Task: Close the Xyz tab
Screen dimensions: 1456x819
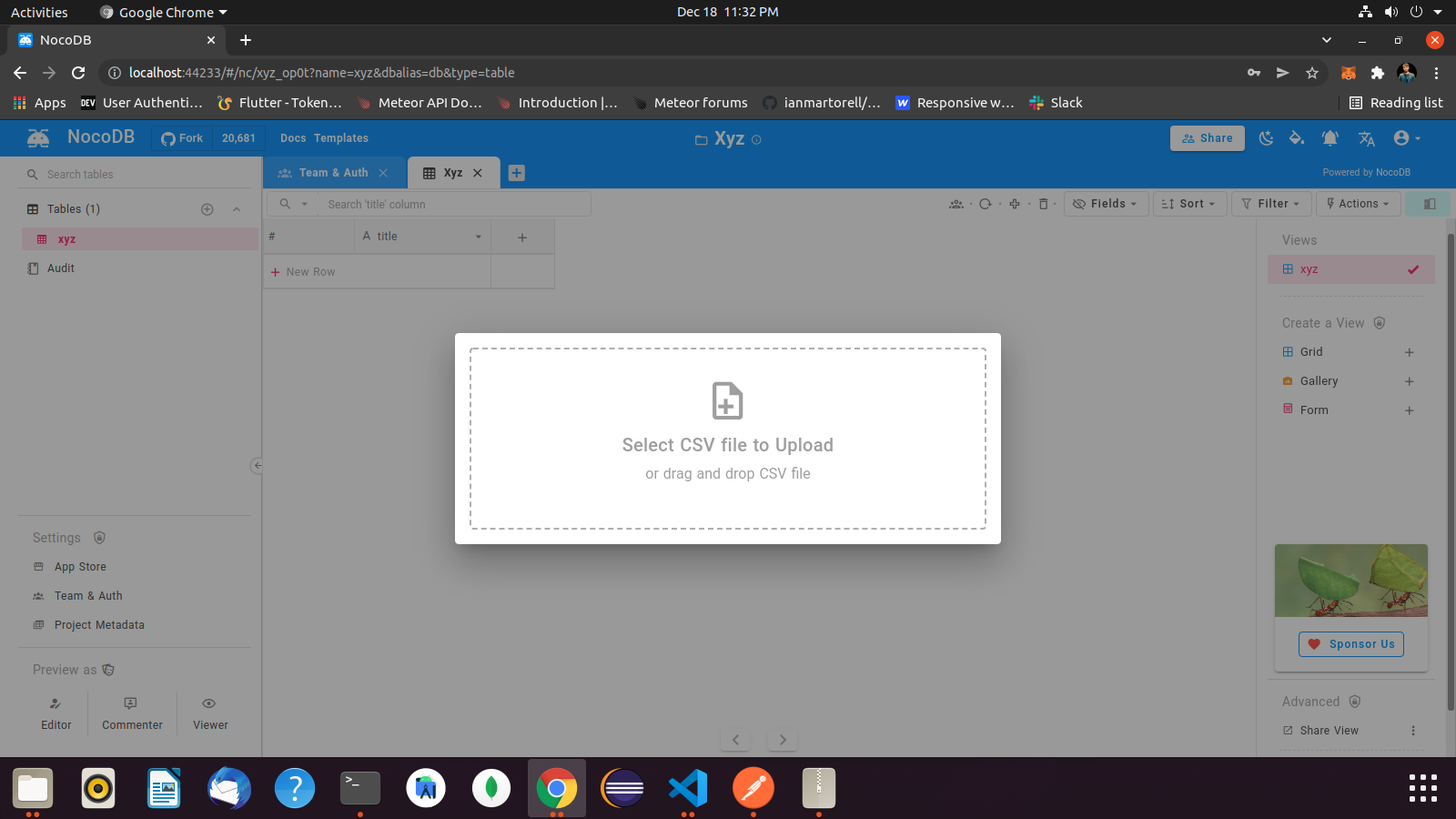Action: click(x=477, y=173)
